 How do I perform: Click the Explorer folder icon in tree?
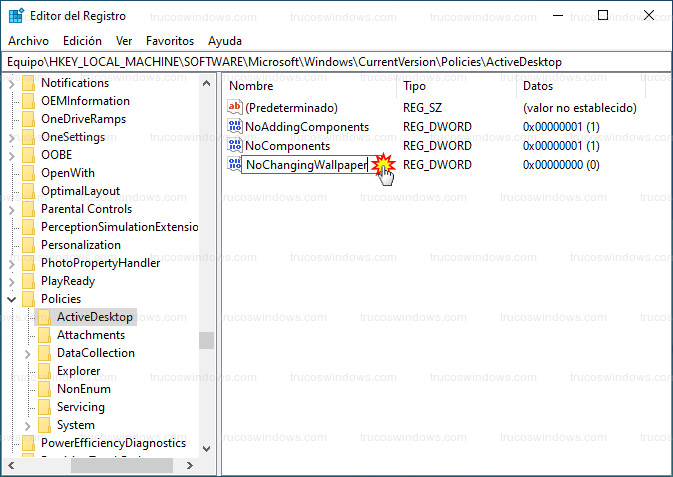[x=44, y=371]
